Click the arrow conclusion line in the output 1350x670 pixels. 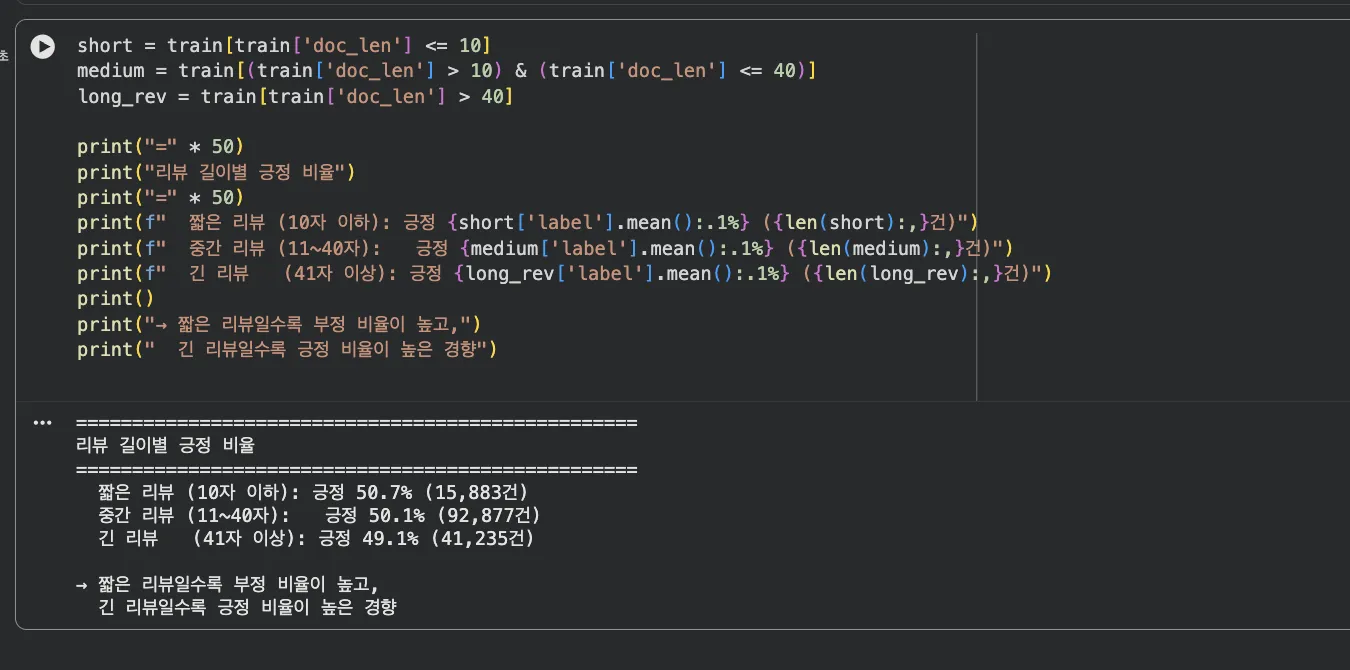coord(230,584)
